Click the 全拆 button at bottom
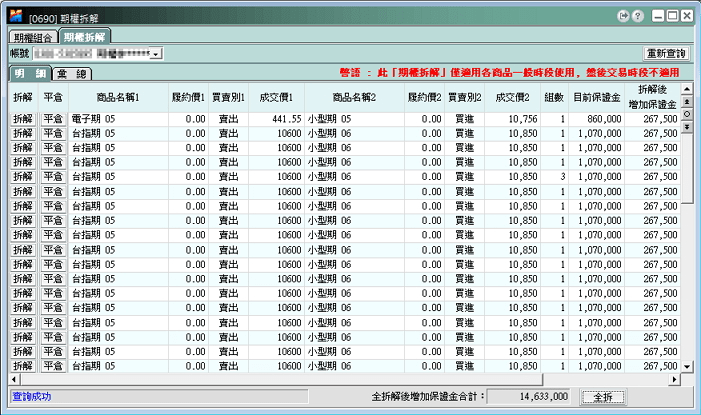 (602, 396)
